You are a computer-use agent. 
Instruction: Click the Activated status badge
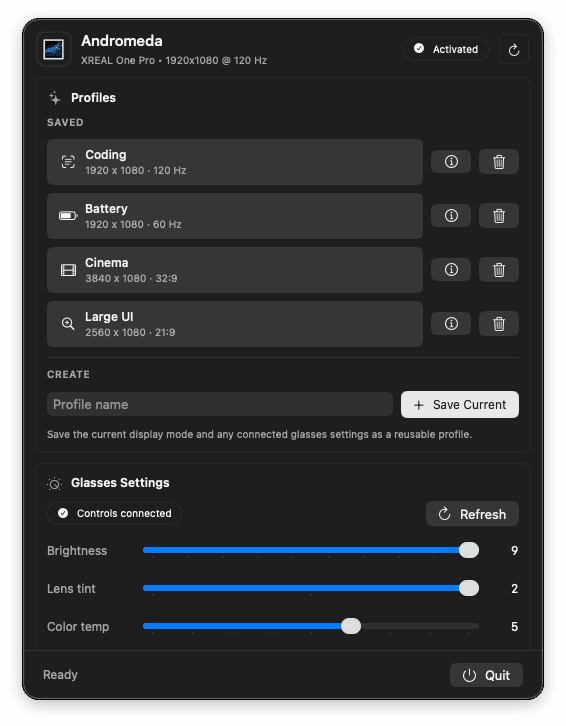click(x=446, y=49)
